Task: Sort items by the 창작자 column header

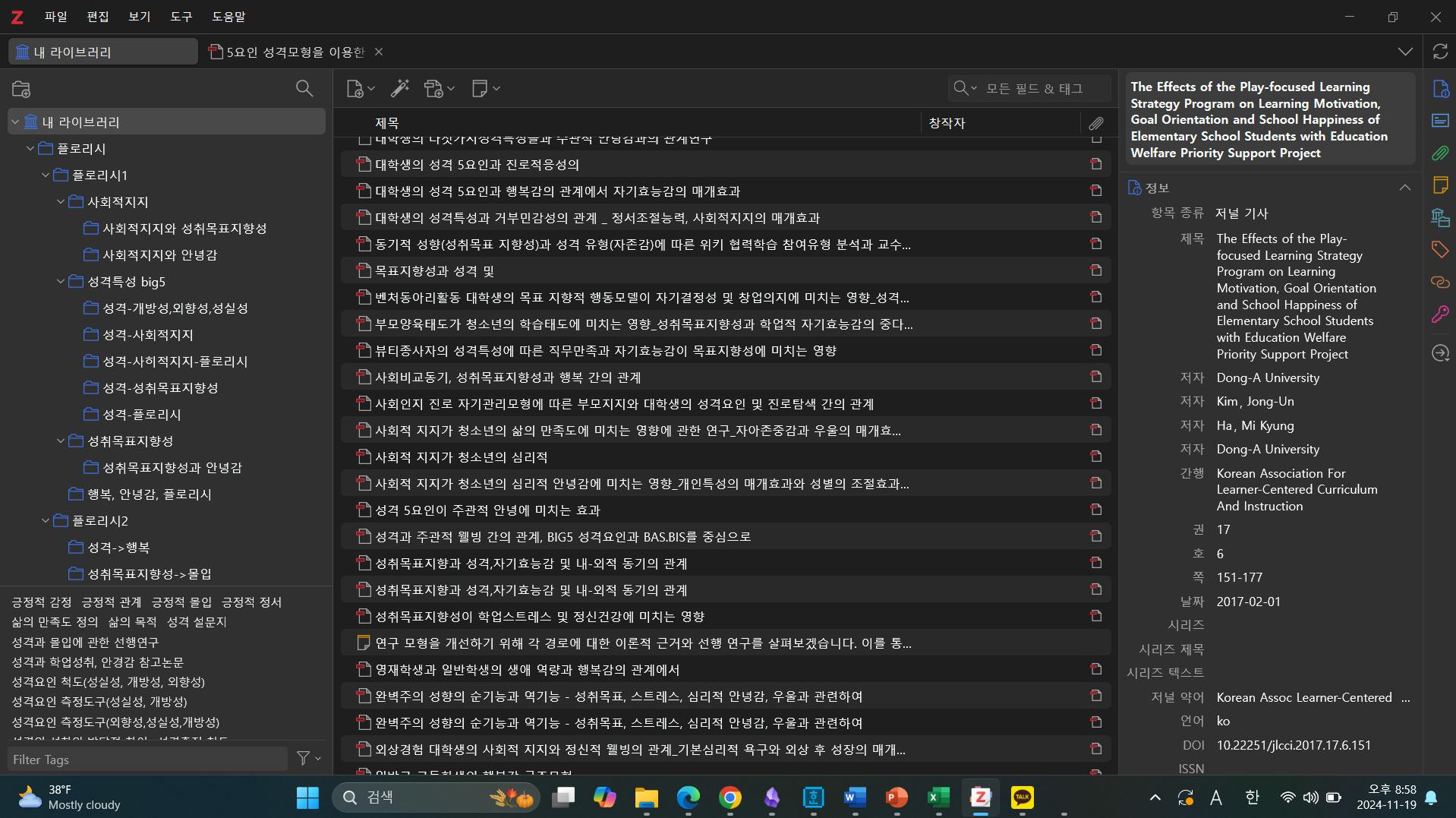Action: [947, 123]
